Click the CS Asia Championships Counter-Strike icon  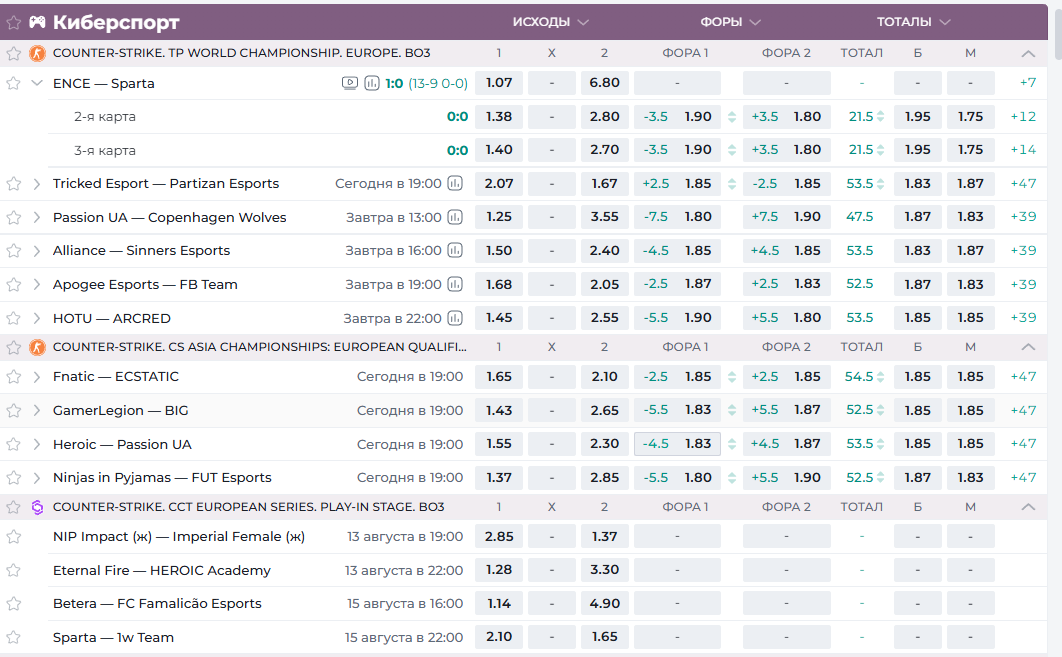(37, 347)
